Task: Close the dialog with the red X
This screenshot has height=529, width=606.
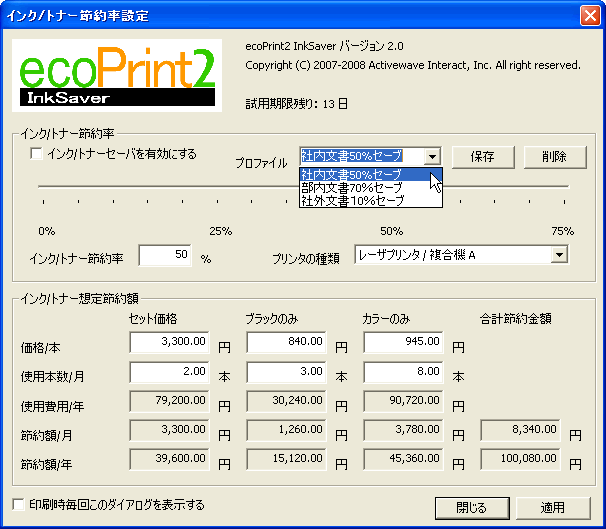Action: pyautogui.click(x=590, y=16)
